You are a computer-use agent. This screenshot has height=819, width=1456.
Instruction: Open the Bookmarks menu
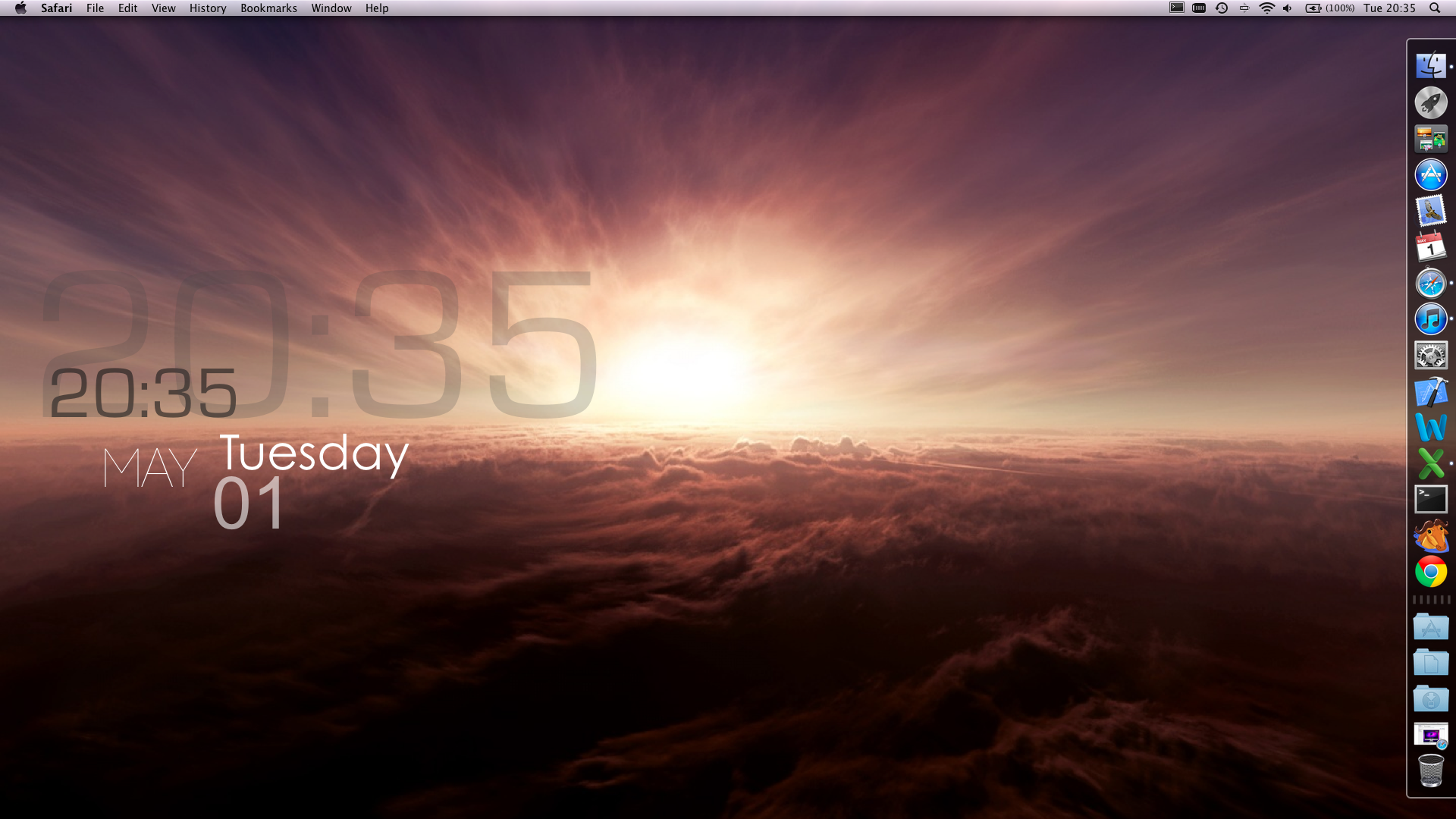268,8
